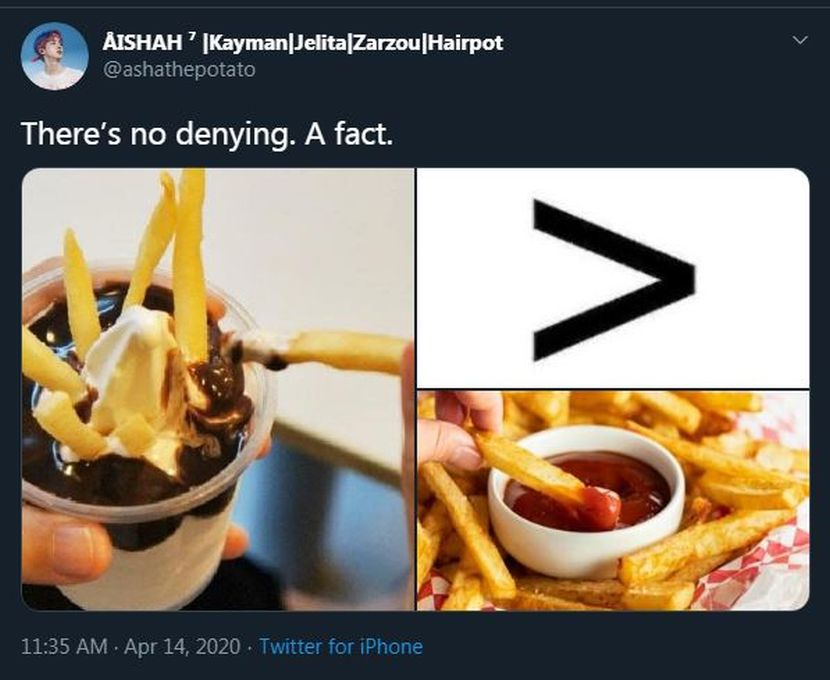Screen dimensions: 830x680
Task: Click the tweet text "There's no denying"
Action: pos(156,134)
